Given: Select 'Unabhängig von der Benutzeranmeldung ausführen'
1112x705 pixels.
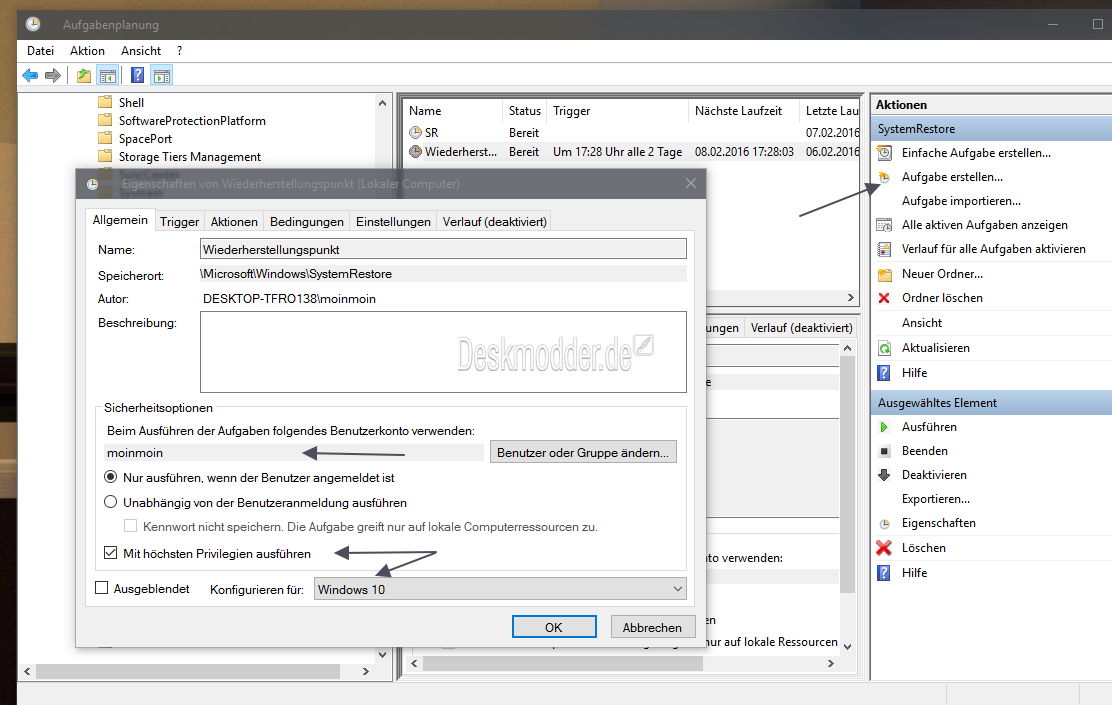Looking at the screenshot, I should [111, 502].
